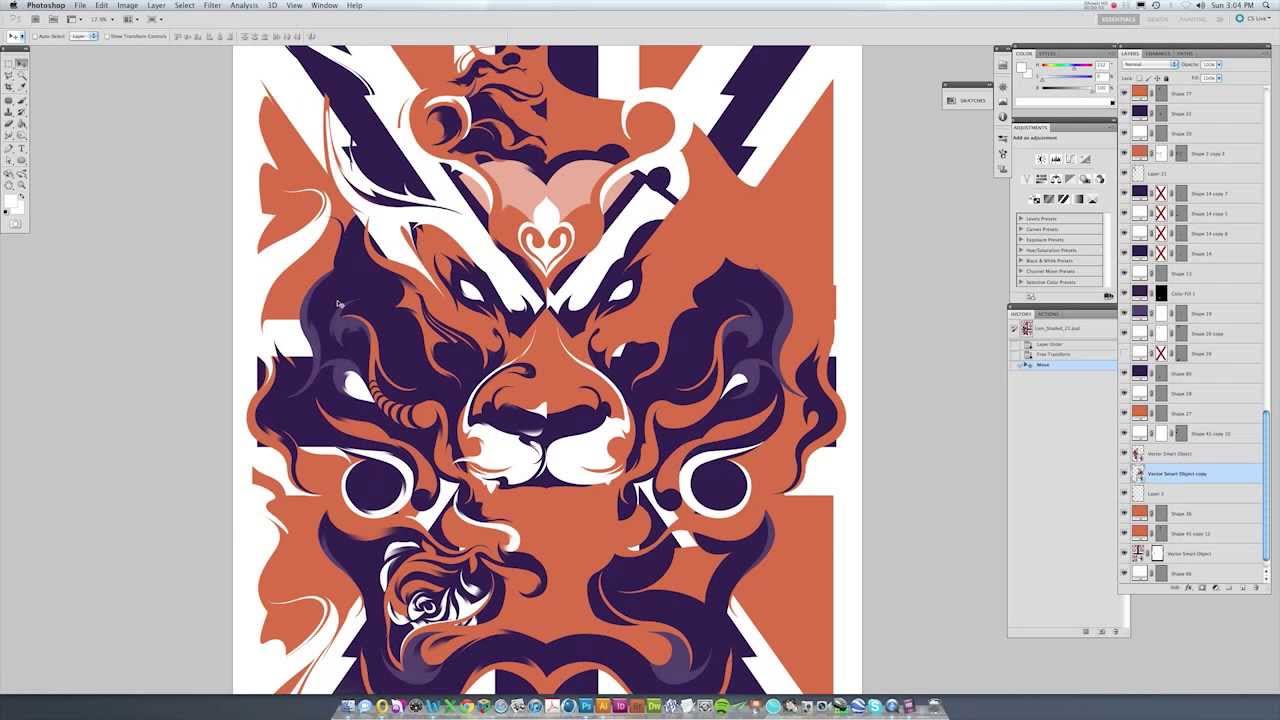Hide the Color Fill 1 layer
This screenshot has height=720, width=1280.
click(x=1124, y=293)
